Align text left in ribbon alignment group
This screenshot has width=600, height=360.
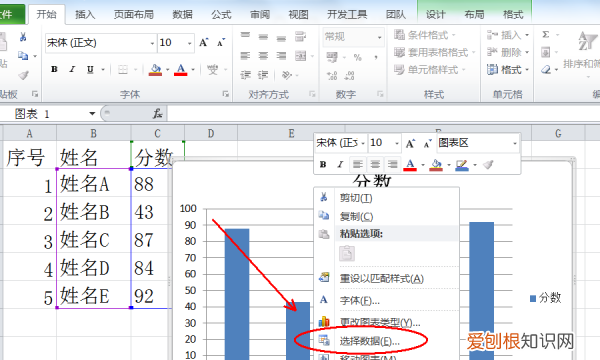(x=245, y=56)
